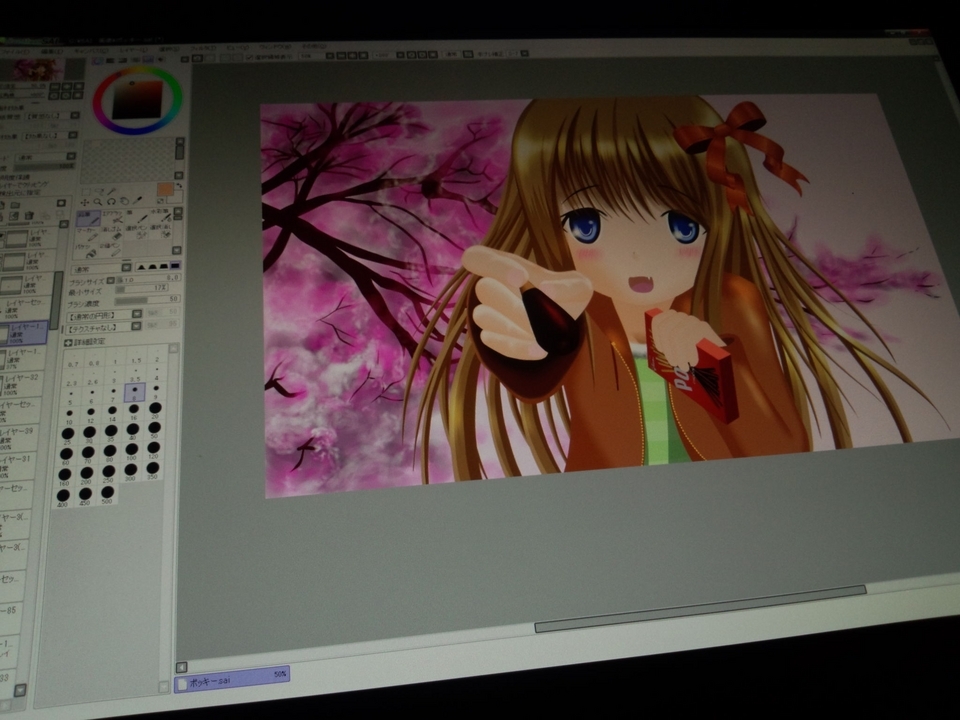The height and width of the screenshot is (720, 960).
Task: Choose the rectangular selection tool
Action: click(86, 192)
